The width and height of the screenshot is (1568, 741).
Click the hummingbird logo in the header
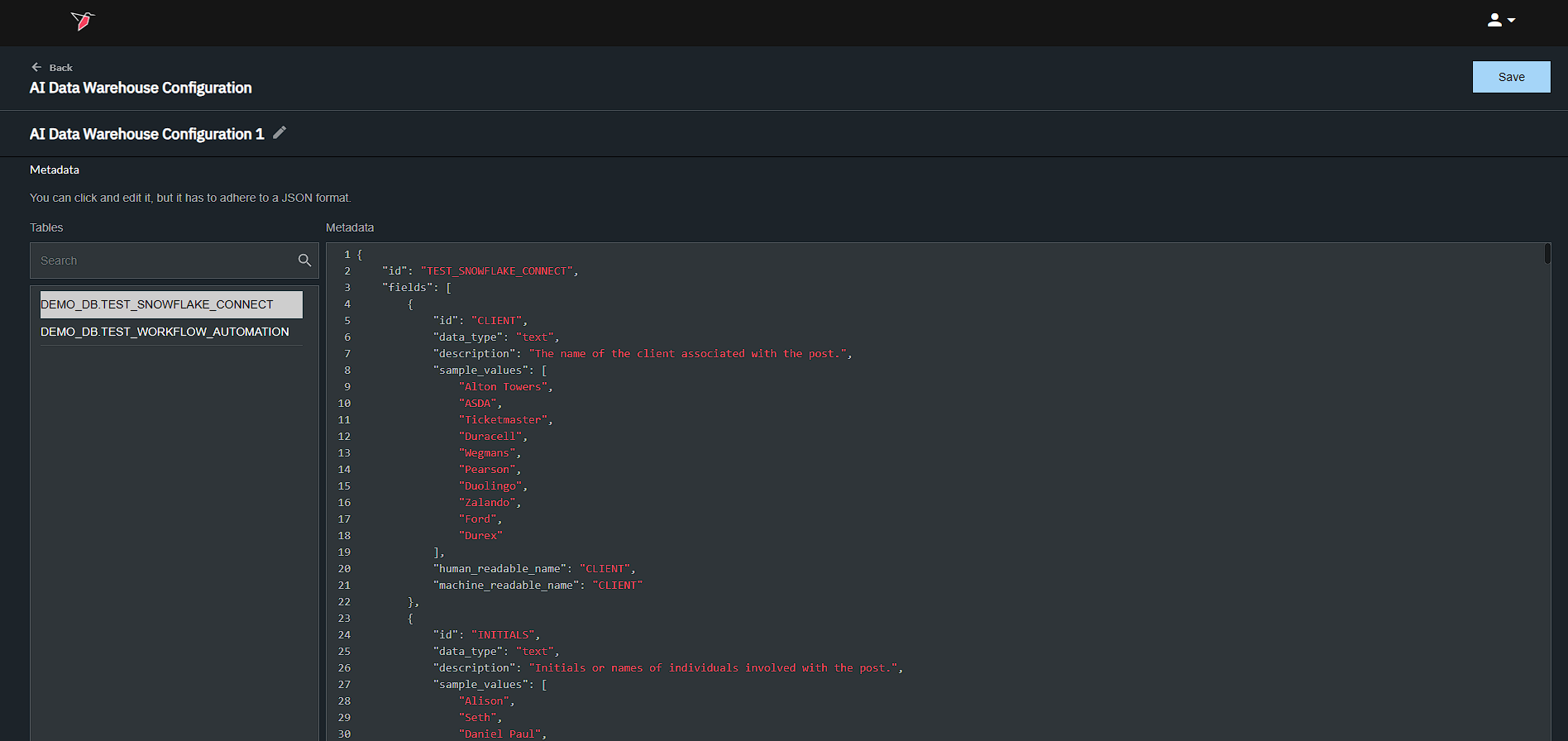(x=83, y=21)
